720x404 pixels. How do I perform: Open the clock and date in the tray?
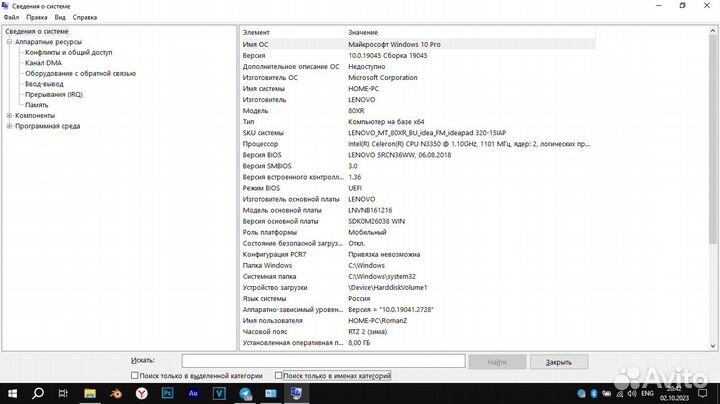tap(675, 393)
